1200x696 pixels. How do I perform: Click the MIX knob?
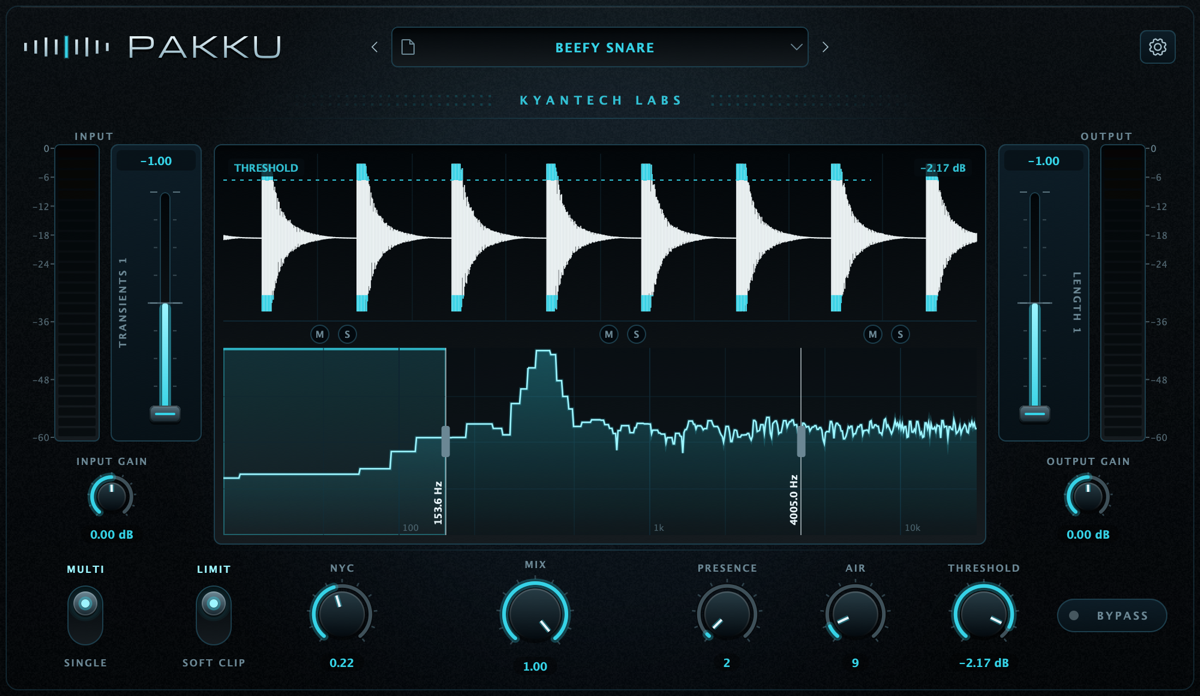point(535,615)
